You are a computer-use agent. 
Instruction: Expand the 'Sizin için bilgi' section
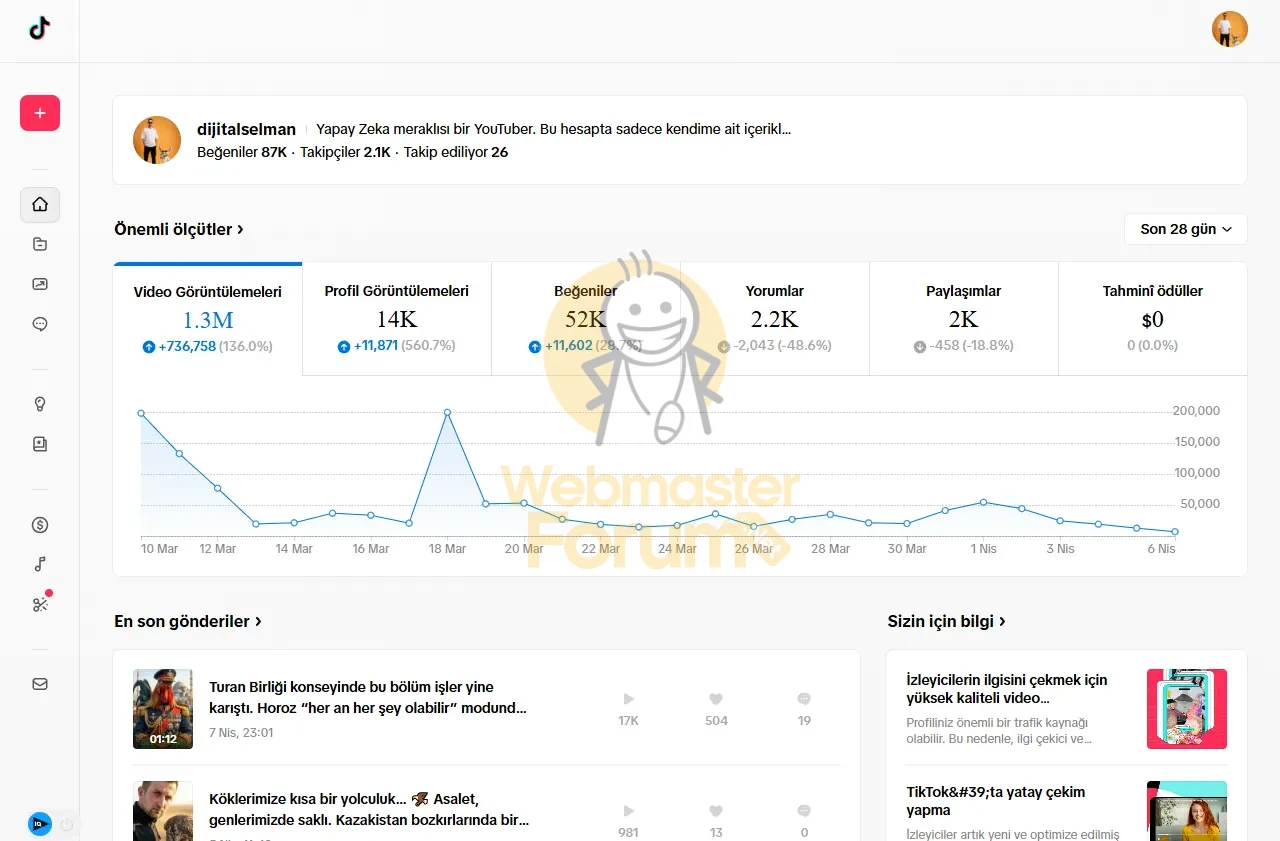[946, 621]
